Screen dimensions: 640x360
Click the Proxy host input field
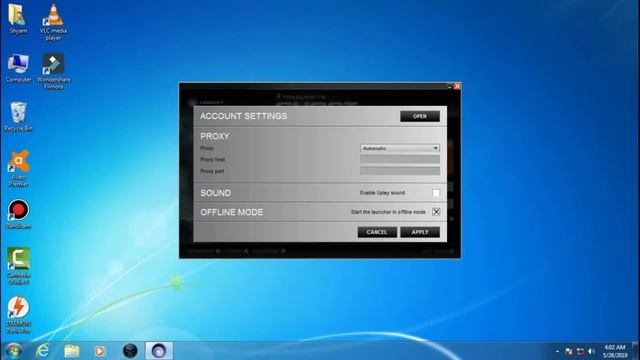click(400, 160)
